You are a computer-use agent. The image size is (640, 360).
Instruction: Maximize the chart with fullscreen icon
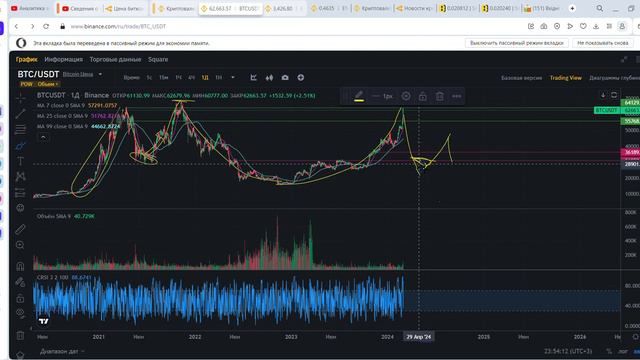point(624,60)
